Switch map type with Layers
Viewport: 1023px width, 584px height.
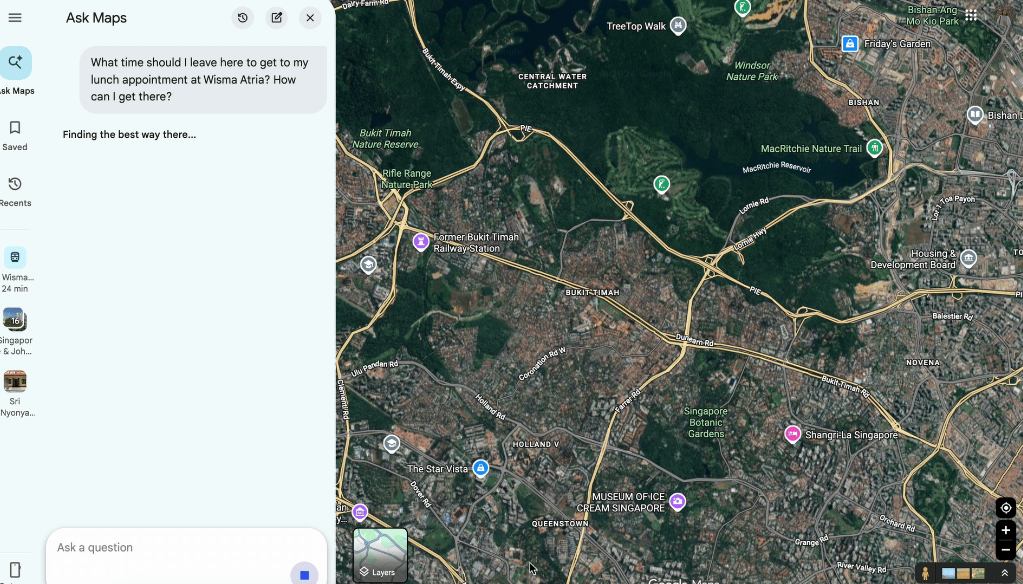pyautogui.click(x=380, y=555)
